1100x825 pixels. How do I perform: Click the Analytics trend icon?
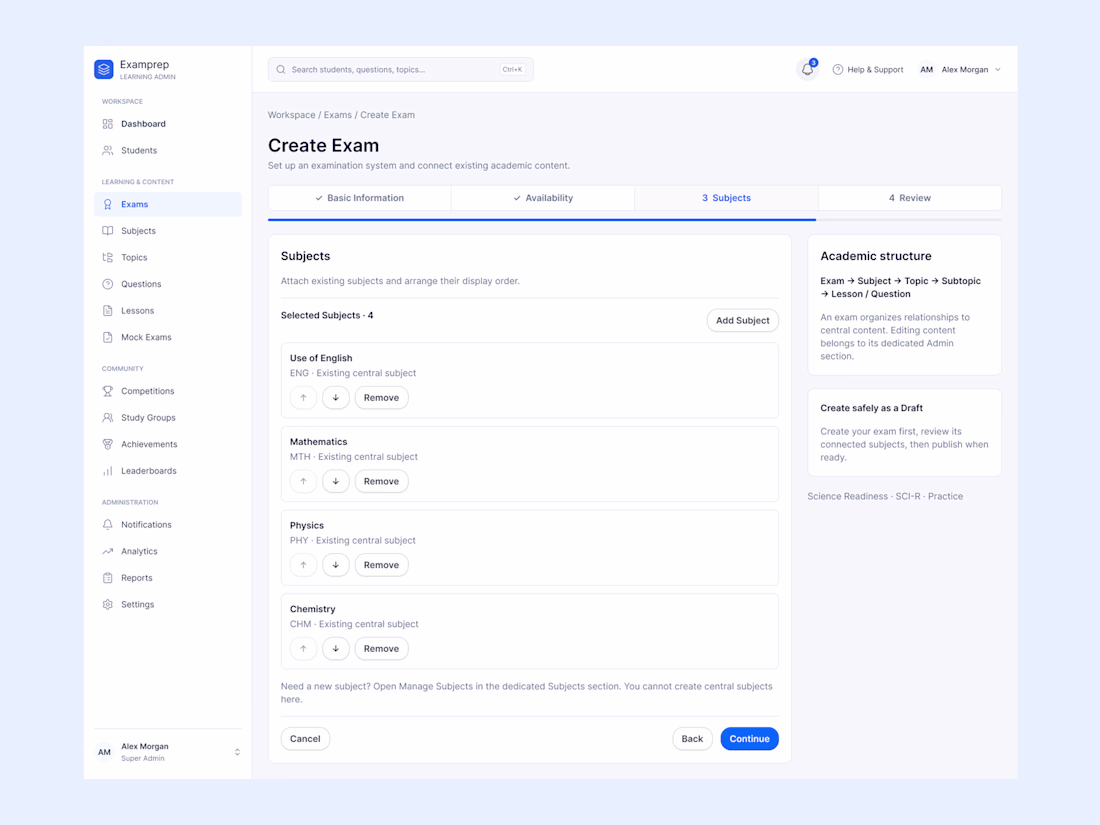tap(107, 551)
